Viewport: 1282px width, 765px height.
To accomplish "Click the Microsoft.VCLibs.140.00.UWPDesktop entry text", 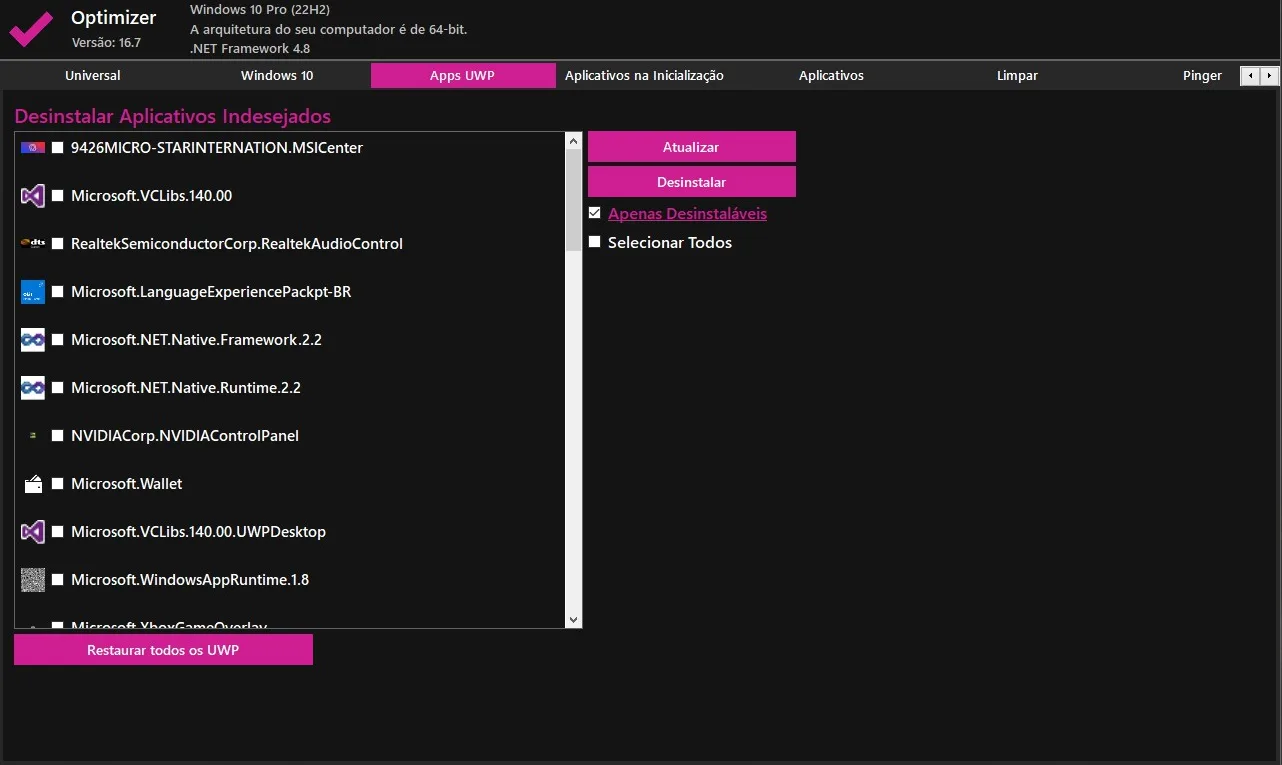I will tap(198, 532).
